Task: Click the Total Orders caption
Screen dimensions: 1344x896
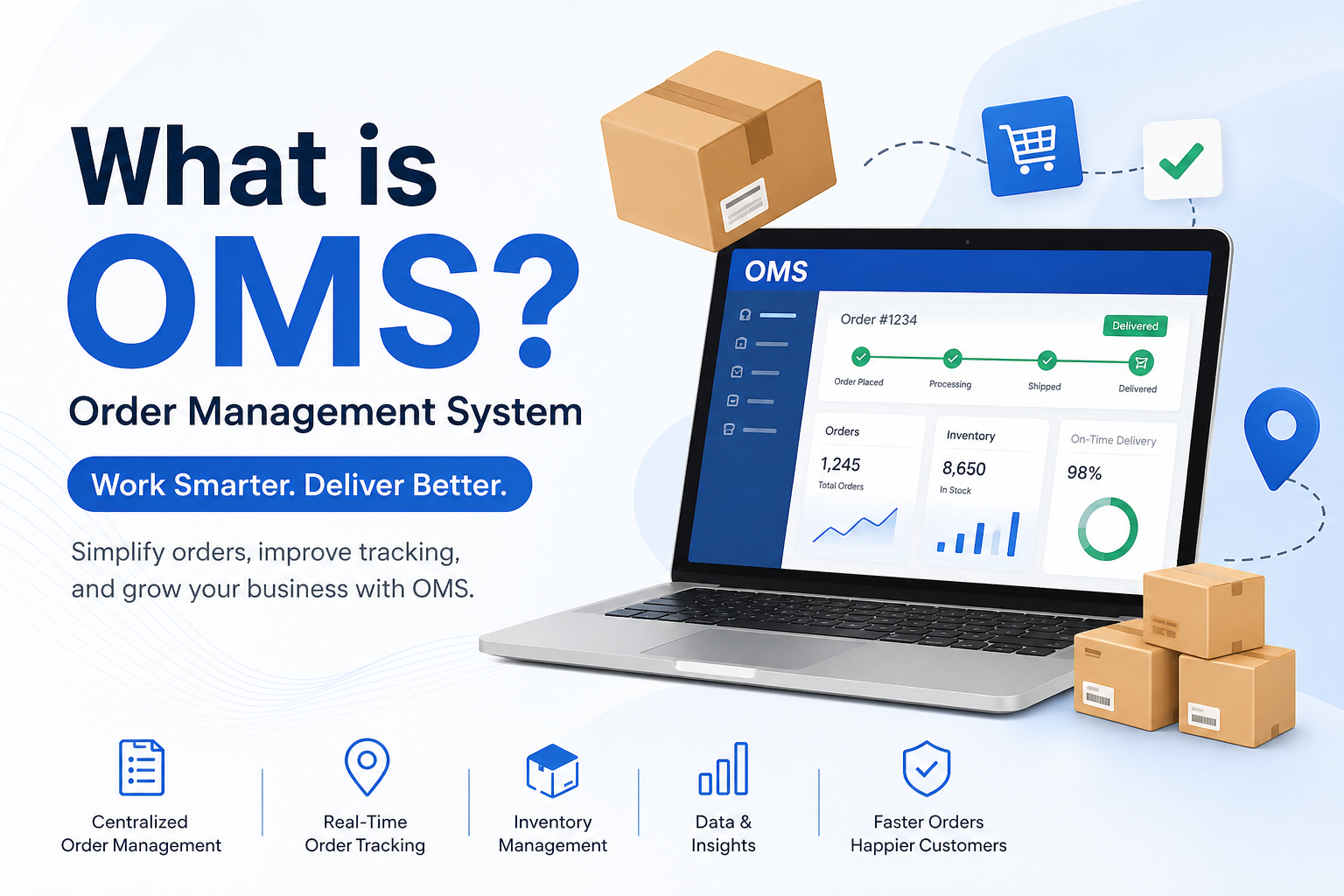Action: (841, 486)
